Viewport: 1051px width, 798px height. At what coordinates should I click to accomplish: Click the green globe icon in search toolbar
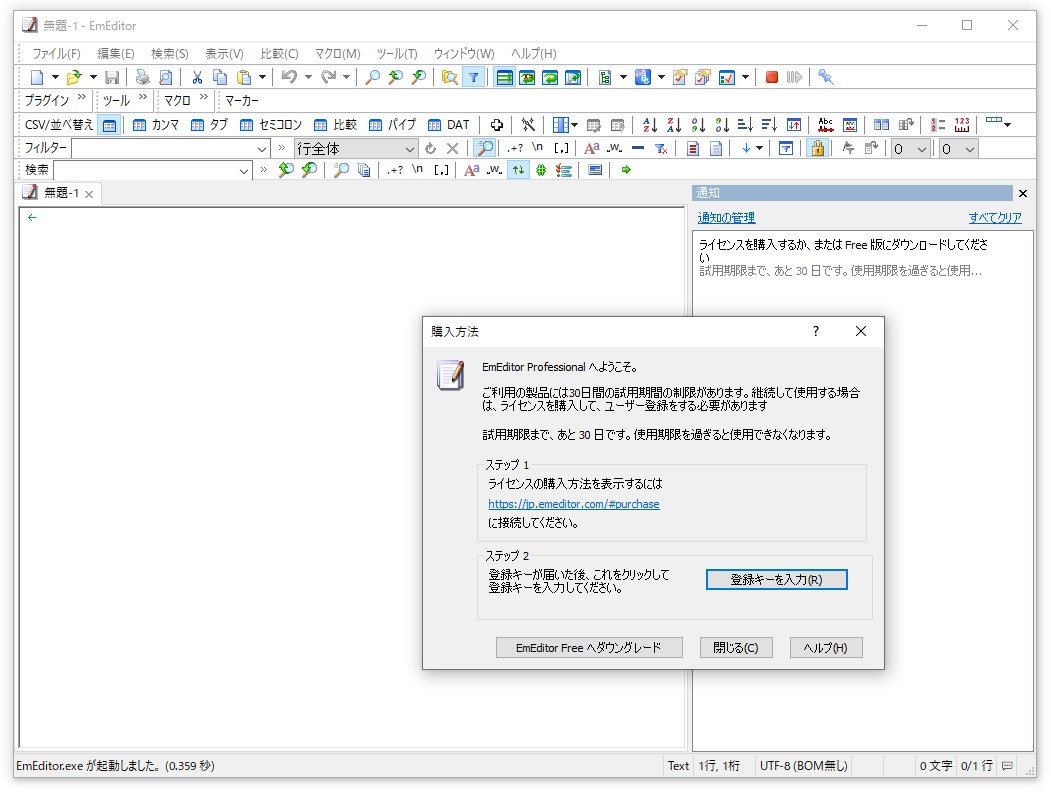(x=541, y=170)
